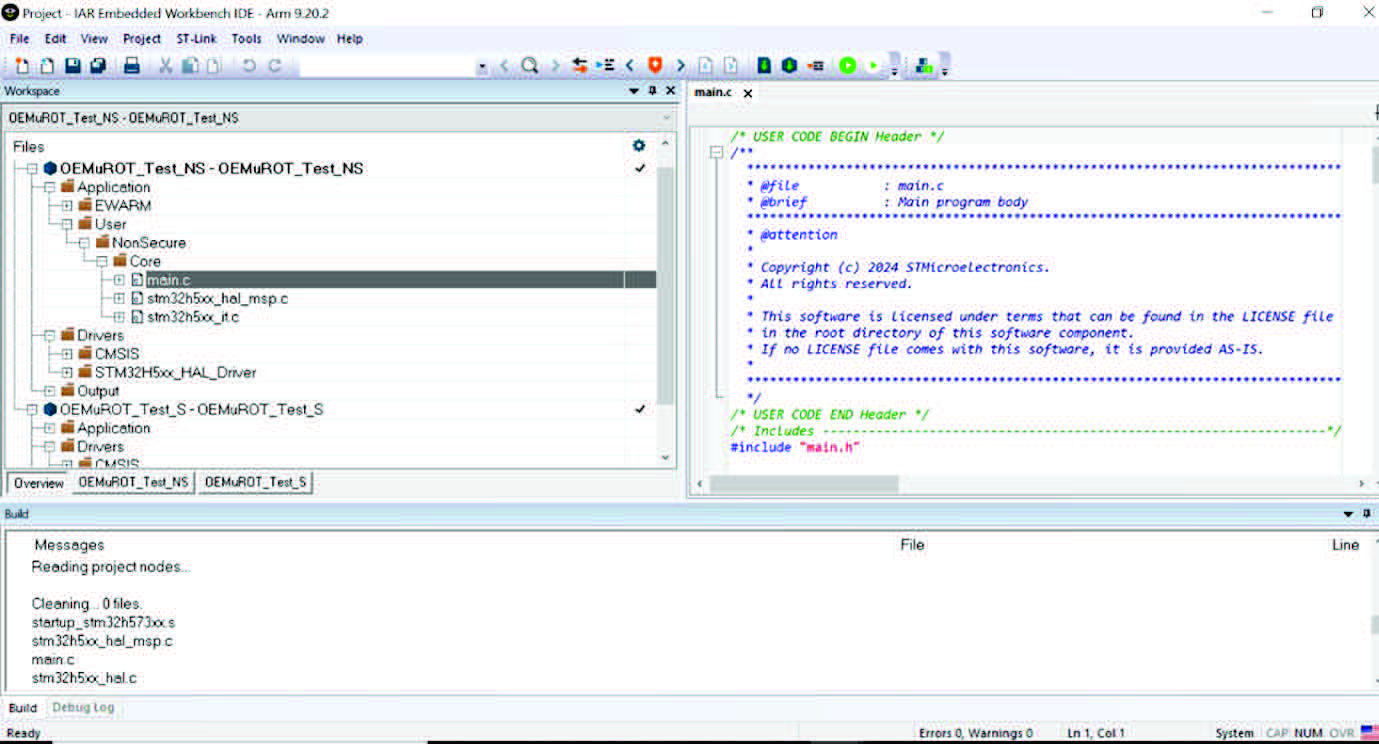Viewport: 1379px width, 744px height.
Task: Open the View menu
Action: pos(94,39)
